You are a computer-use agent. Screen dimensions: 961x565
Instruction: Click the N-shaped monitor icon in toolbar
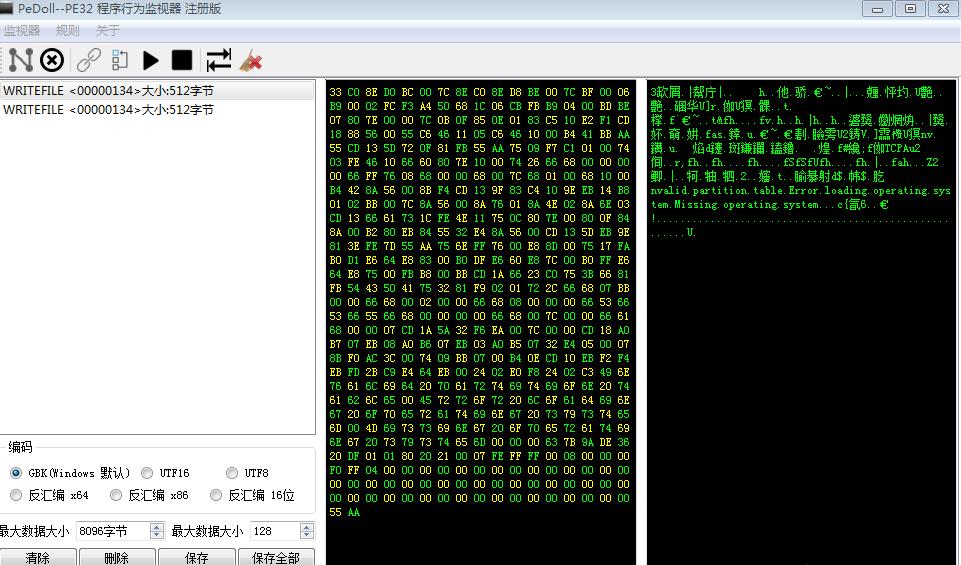click(21, 60)
